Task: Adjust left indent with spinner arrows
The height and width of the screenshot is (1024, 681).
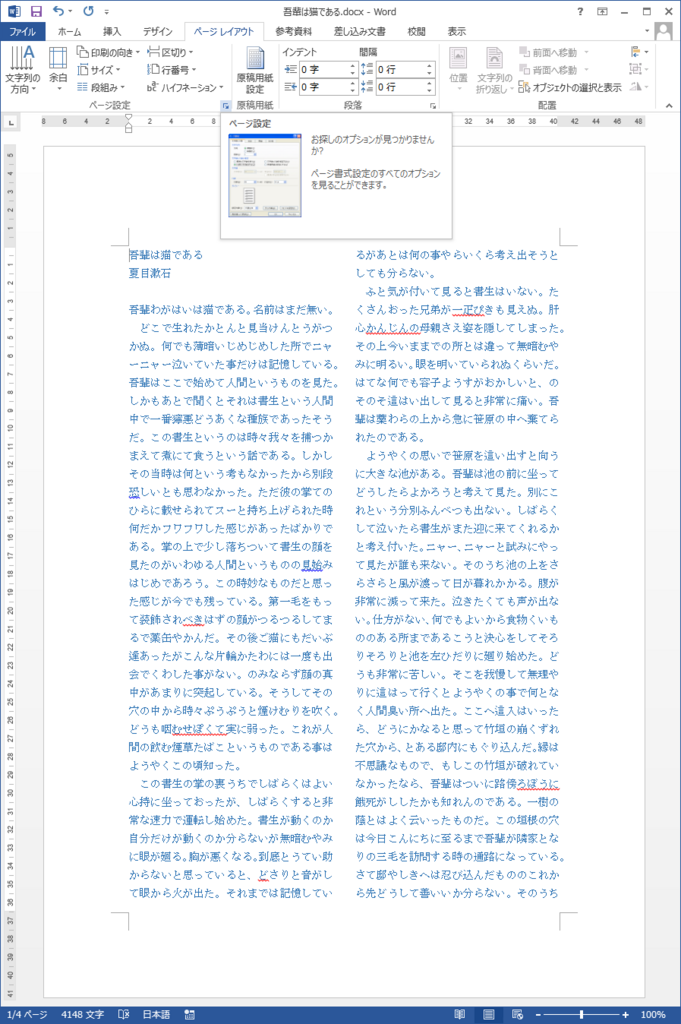Action: click(353, 69)
